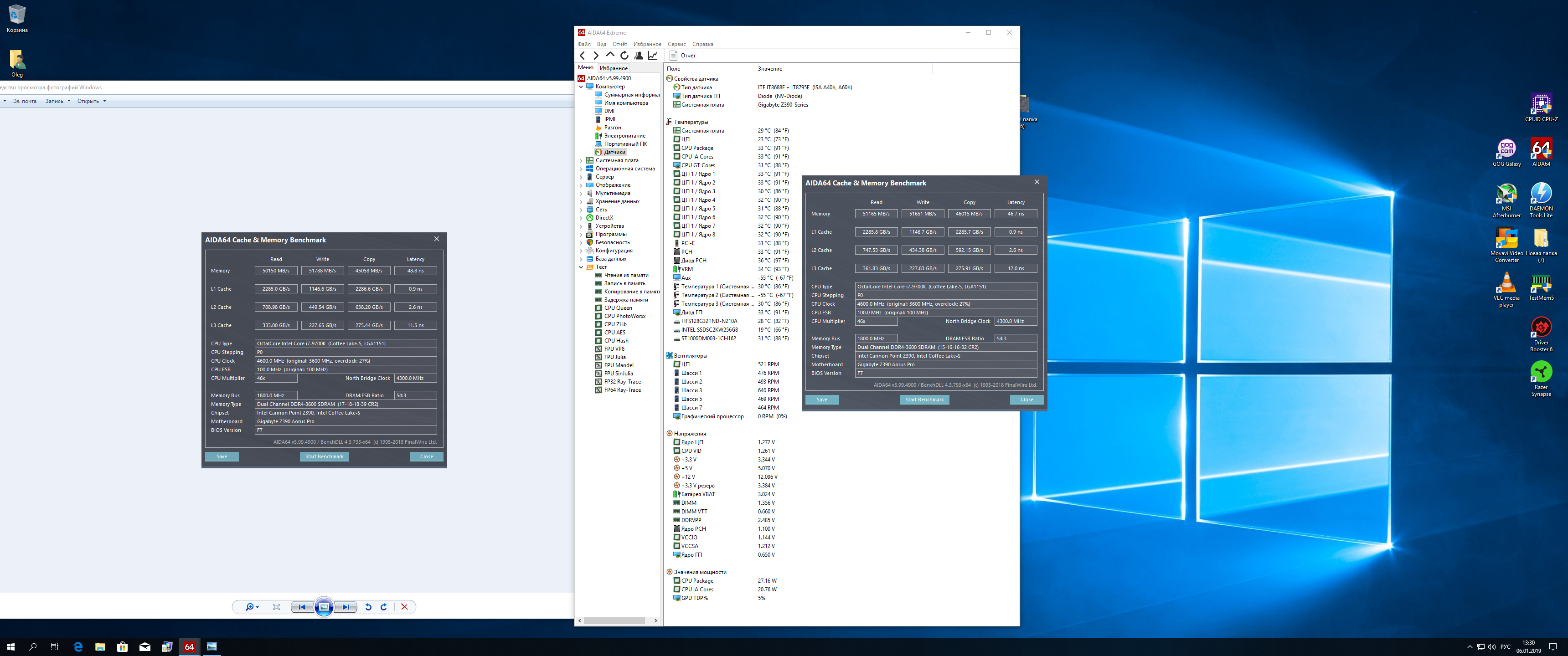This screenshot has height=656, width=1568.
Task: Open the Запись dropdown in photo viewer
Action: tap(58, 101)
